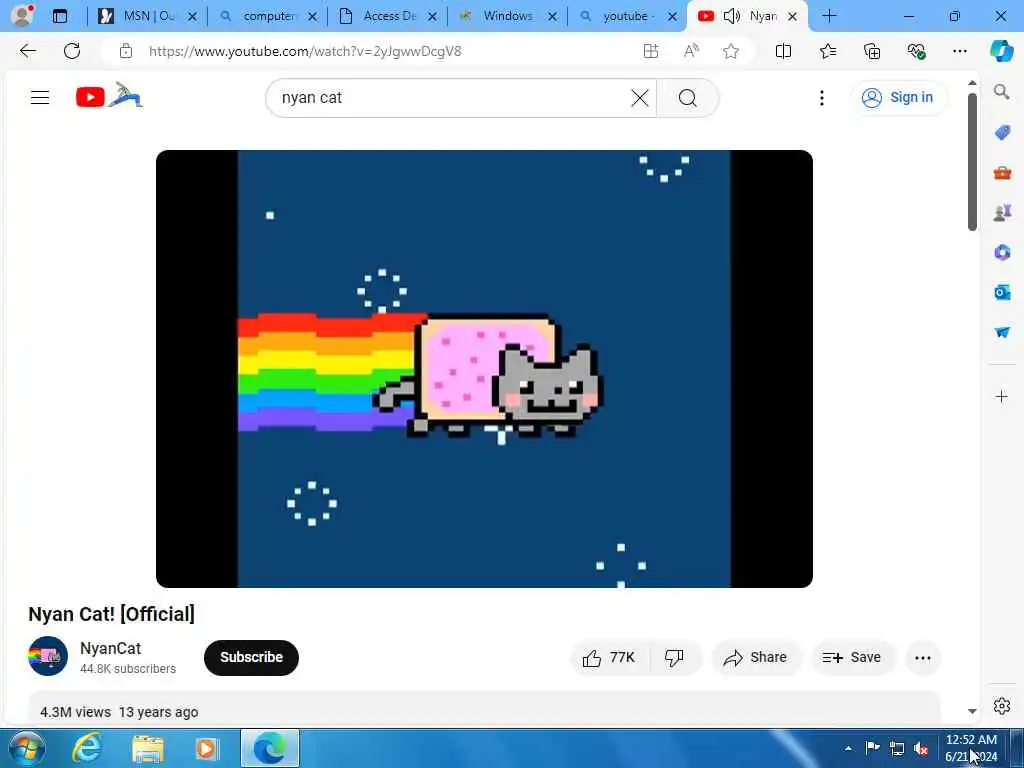
Task: View site information lock icon
Action: (125, 51)
